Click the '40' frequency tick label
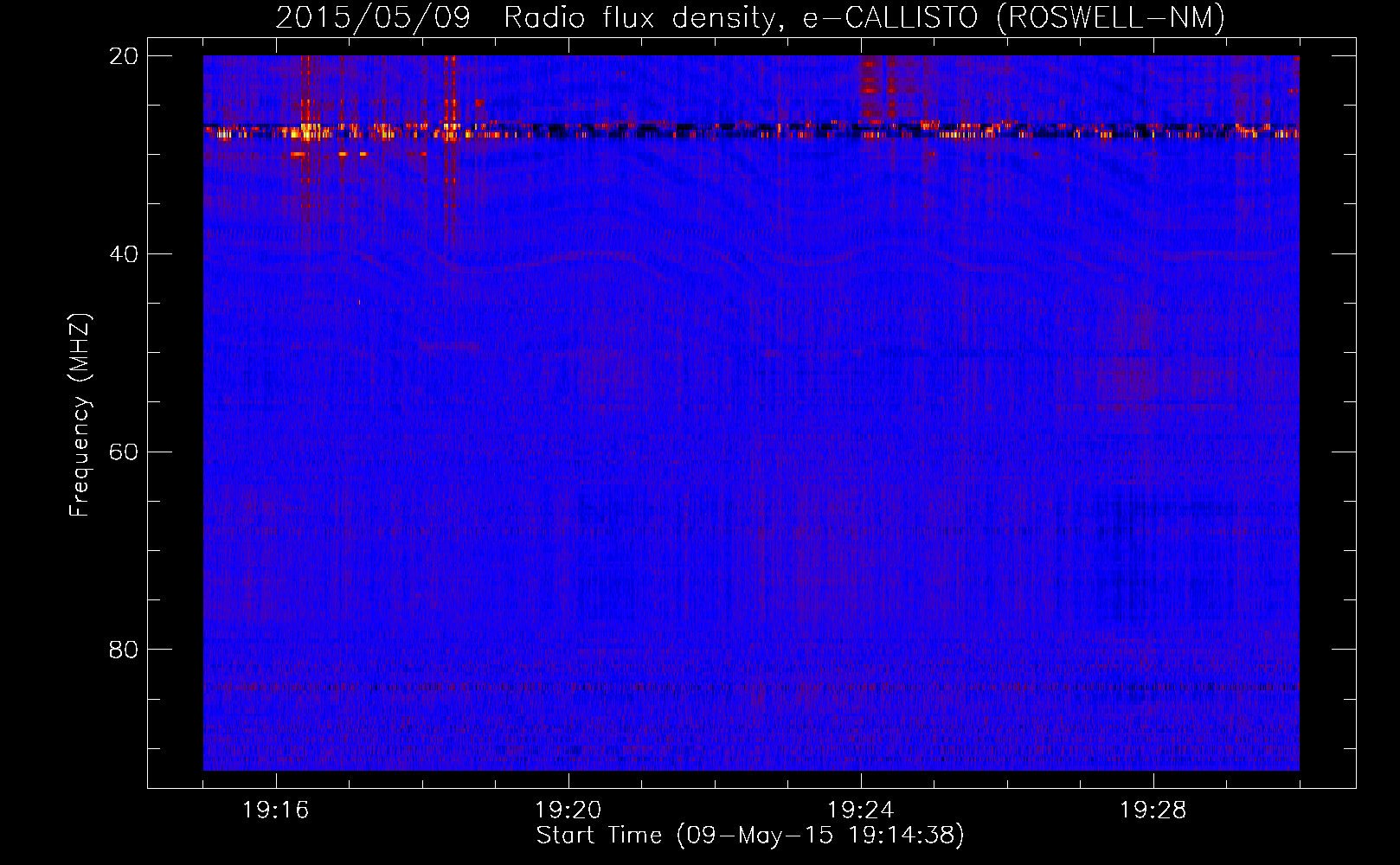The width and height of the screenshot is (1400, 865). pyautogui.click(x=123, y=254)
